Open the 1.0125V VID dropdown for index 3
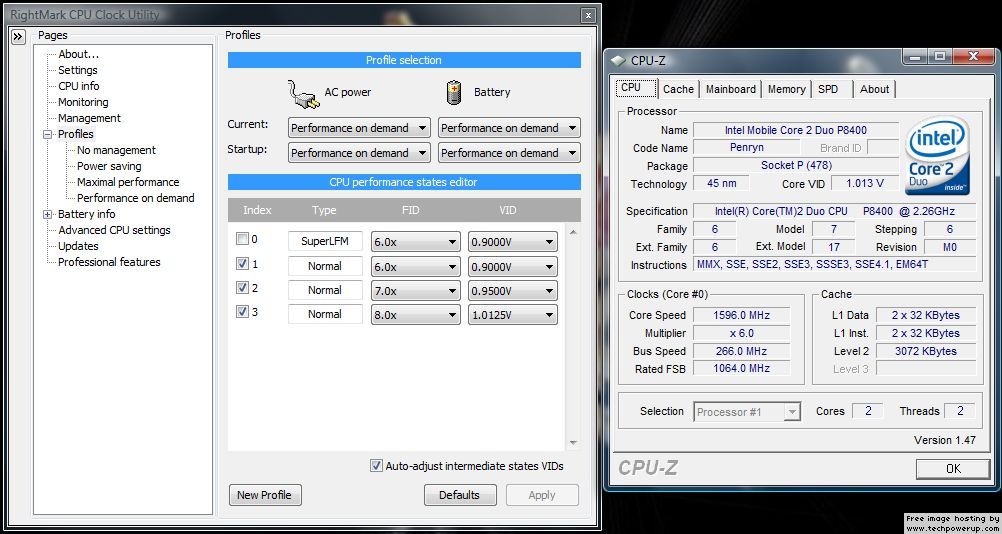Screen dimensions: 1002x534 pos(513,315)
